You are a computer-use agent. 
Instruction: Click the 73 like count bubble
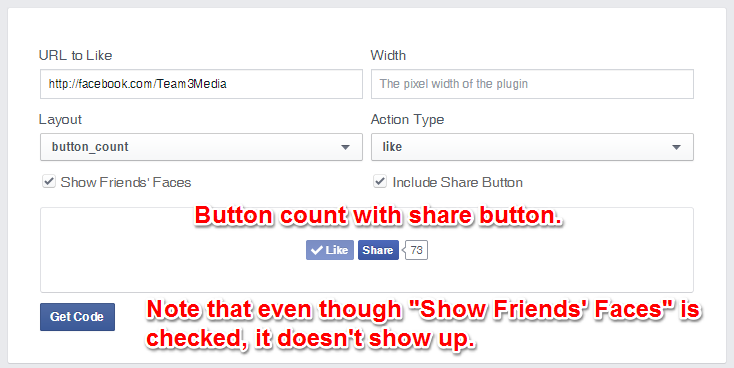click(x=416, y=250)
